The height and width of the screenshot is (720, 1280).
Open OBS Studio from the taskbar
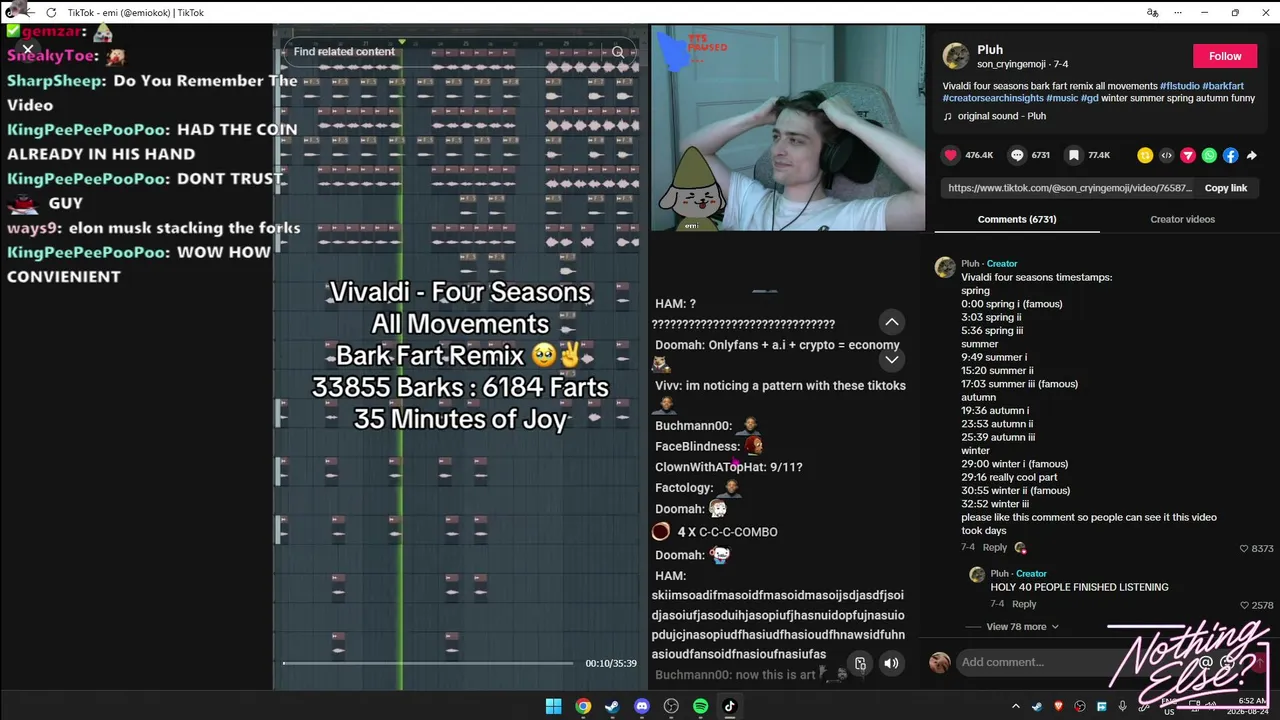(671, 706)
